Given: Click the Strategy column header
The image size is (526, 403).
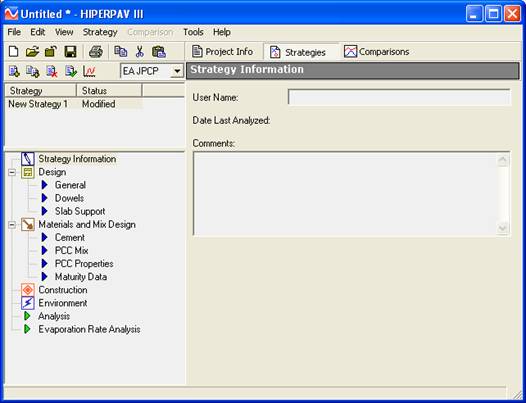Looking at the screenshot, I should (x=41, y=91).
